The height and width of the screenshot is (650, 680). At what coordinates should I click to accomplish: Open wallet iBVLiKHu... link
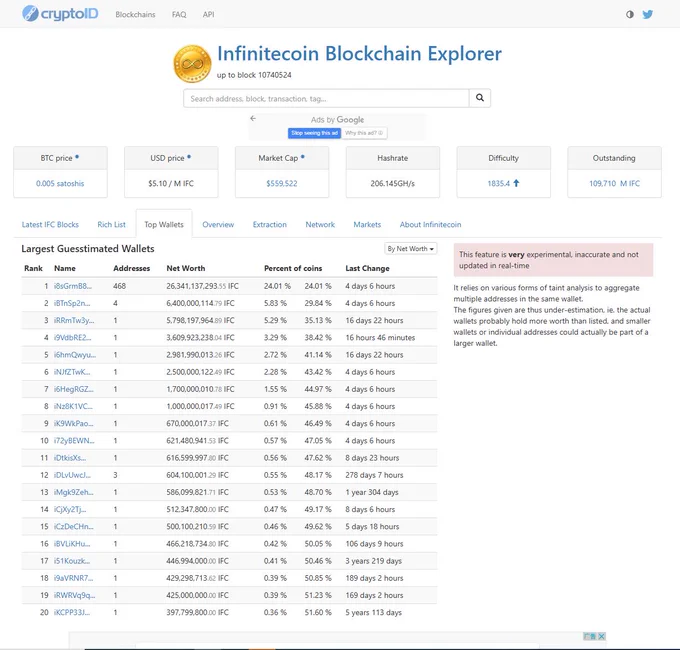(x=72, y=544)
